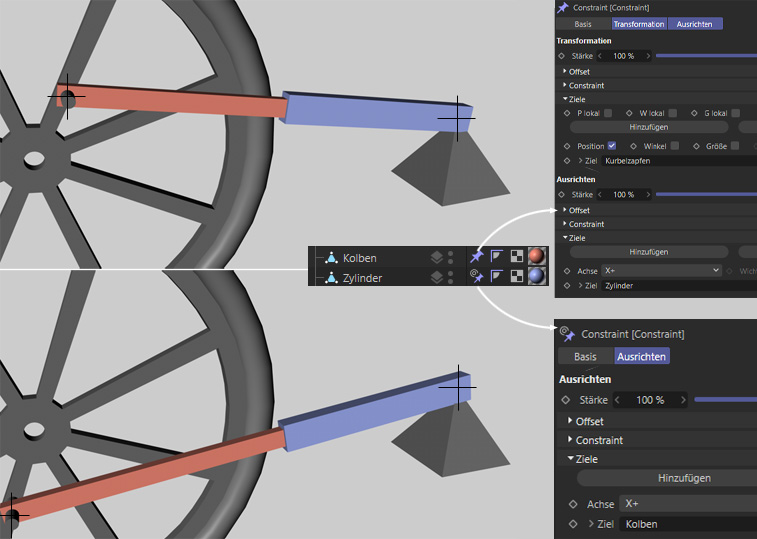This screenshot has width=757, height=539.
Task: Check the Größe checkbox
Action: (x=735, y=145)
